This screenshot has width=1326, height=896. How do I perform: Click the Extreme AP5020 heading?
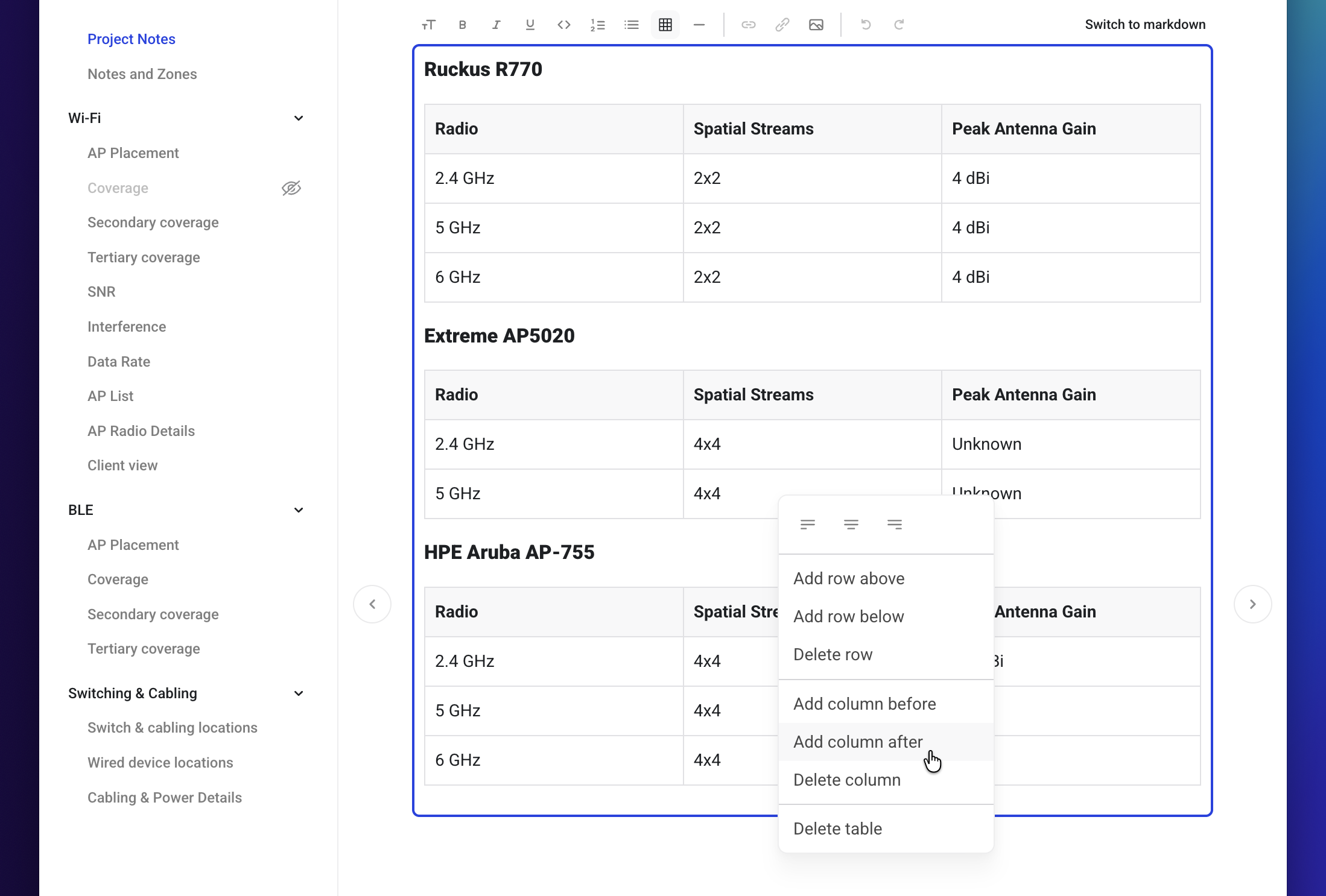point(500,336)
